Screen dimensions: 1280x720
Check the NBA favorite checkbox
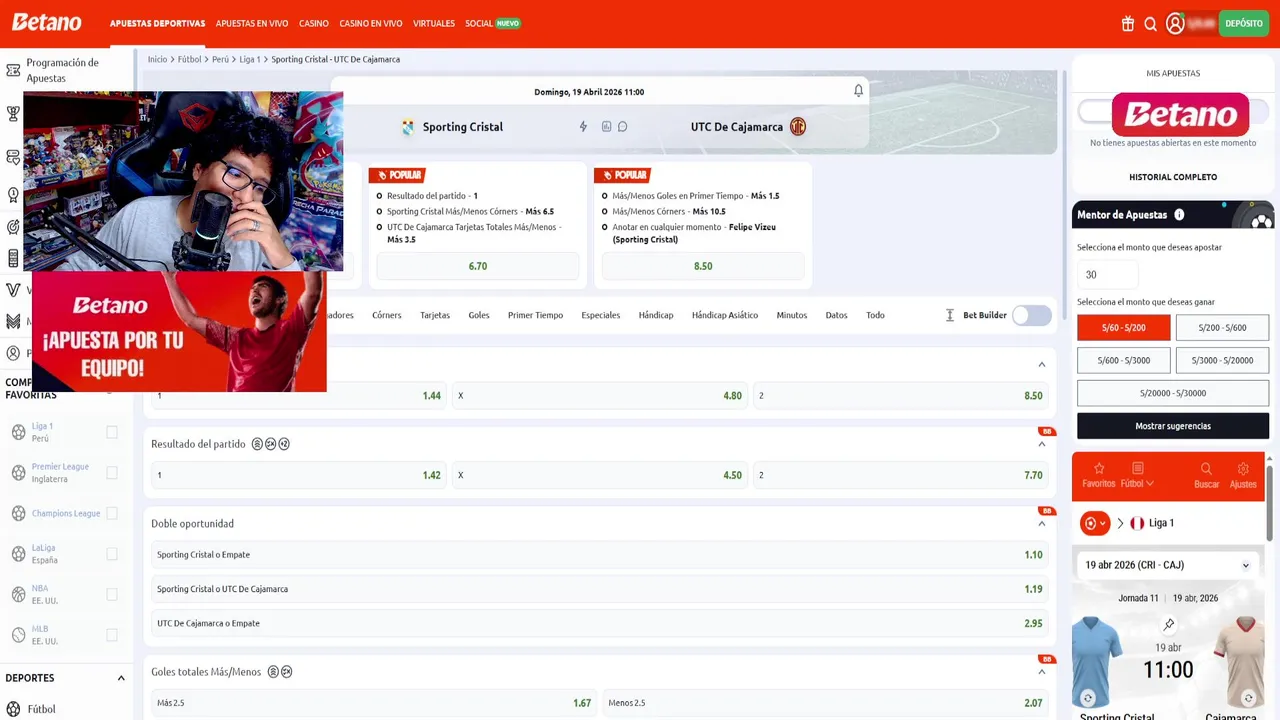(x=112, y=594)
